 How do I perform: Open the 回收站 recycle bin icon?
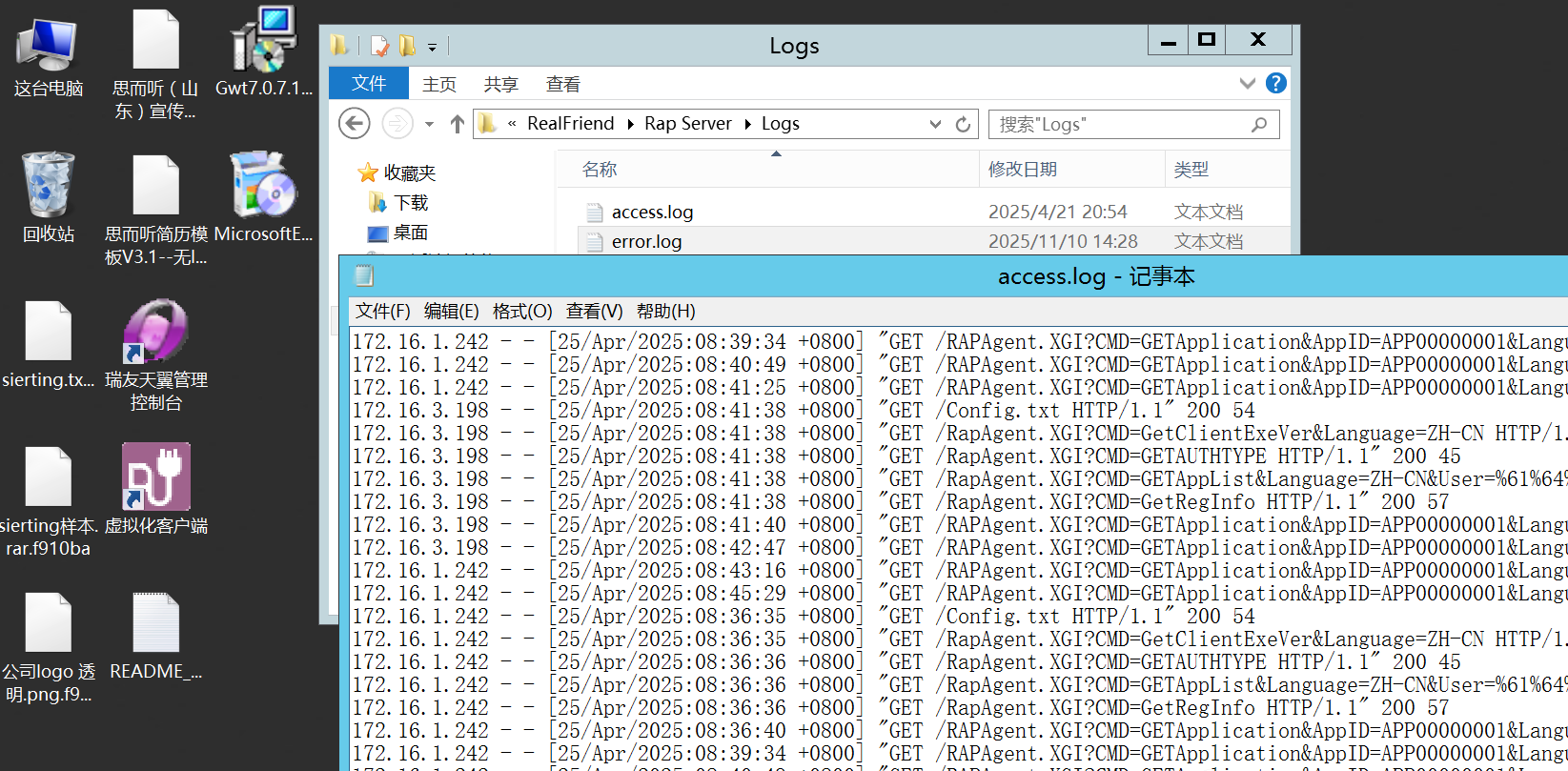click(48, 197)
